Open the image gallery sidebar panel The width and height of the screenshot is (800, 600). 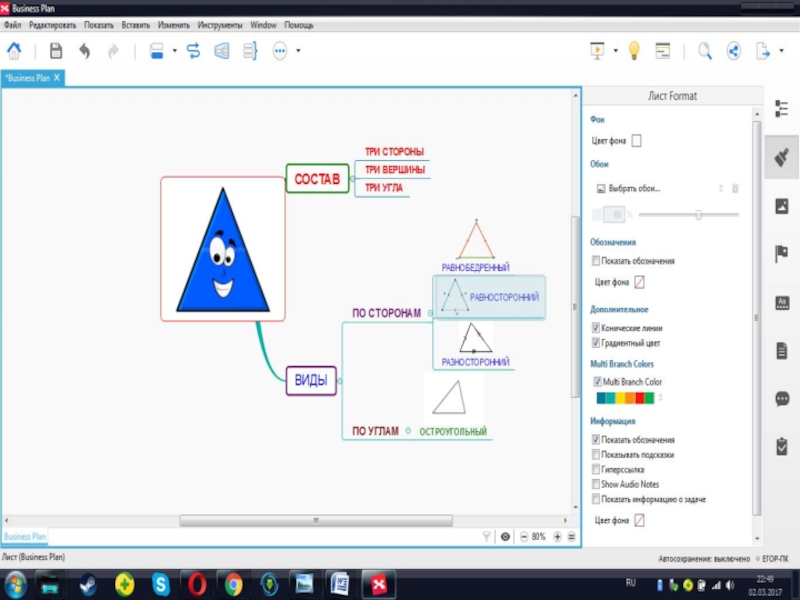(x=782, y=206)
